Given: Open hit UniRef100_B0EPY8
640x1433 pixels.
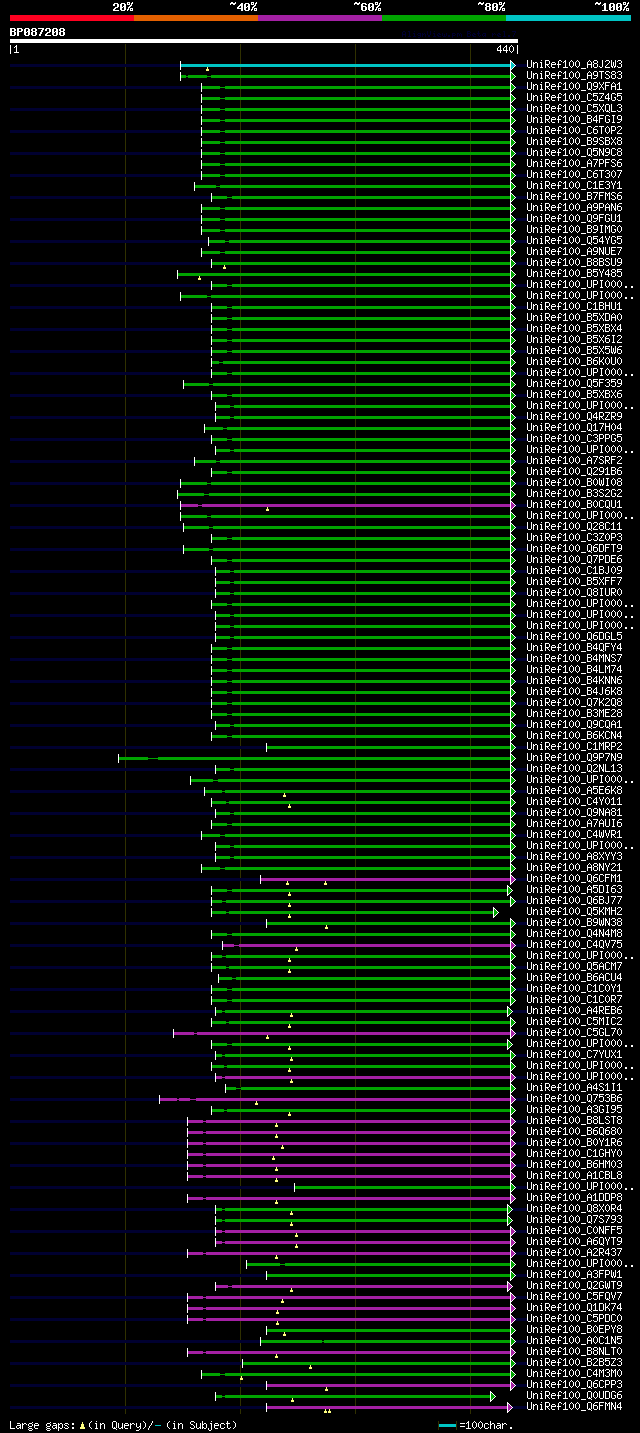Looking at the screenshot, I should click(x=574, y=1330).
